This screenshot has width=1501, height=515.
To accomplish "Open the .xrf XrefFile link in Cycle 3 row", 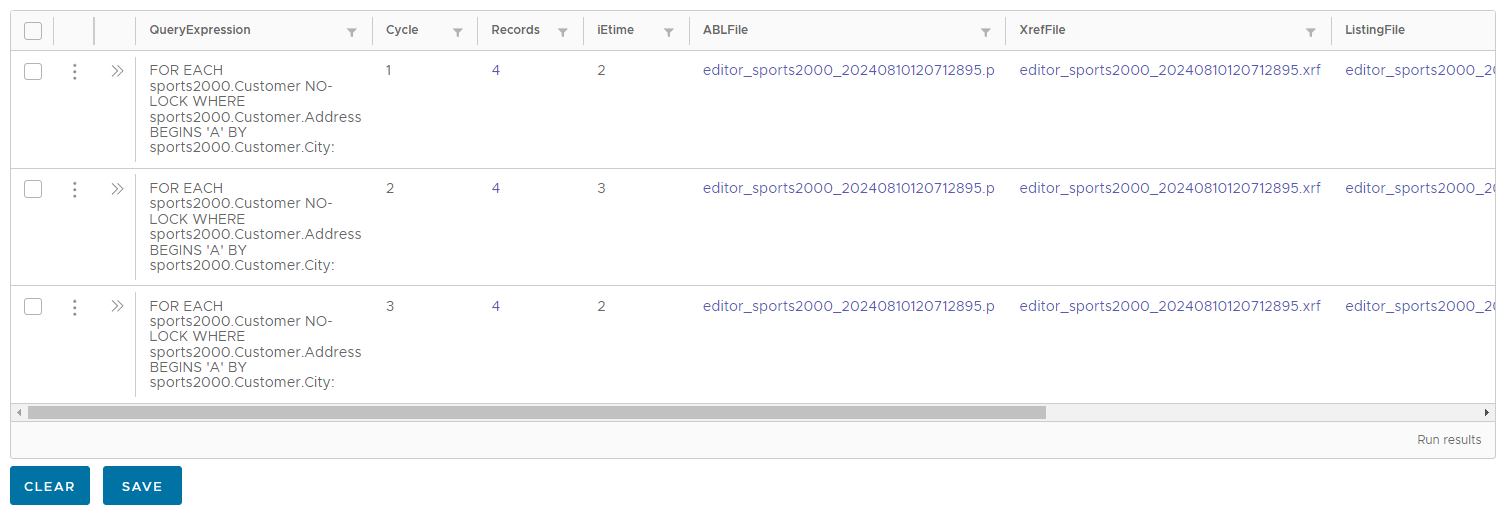I will click(x=1170, y=305).
